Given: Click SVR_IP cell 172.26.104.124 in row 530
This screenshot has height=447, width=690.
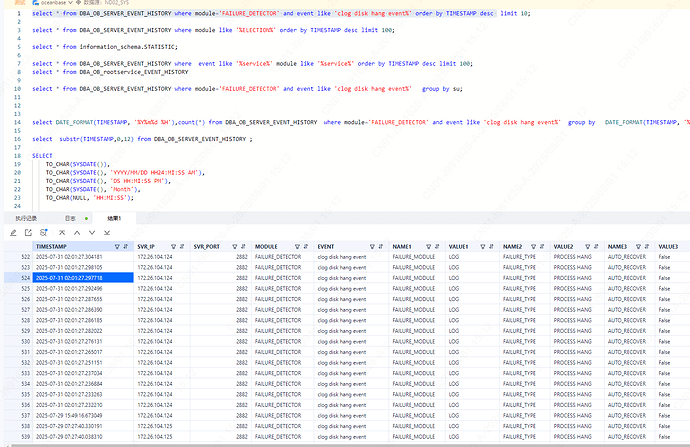Looking at the screenshot, I should [x=162, y=341].
